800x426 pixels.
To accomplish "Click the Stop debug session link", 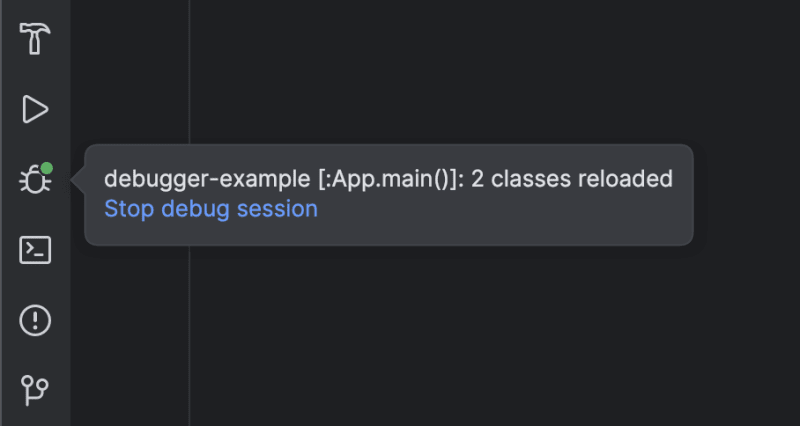I will 211,209.
